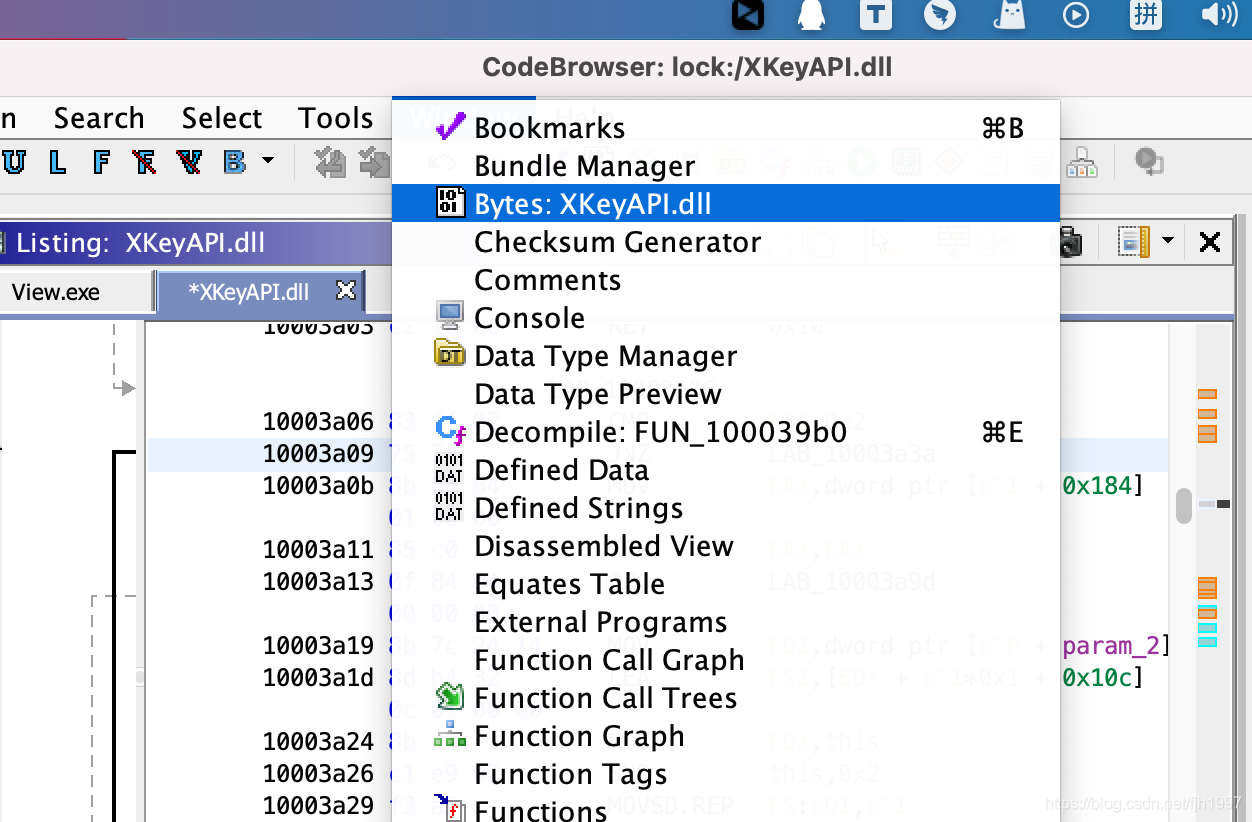Click the volume speaker icon in menu bar

click(x=1218, y=15)
